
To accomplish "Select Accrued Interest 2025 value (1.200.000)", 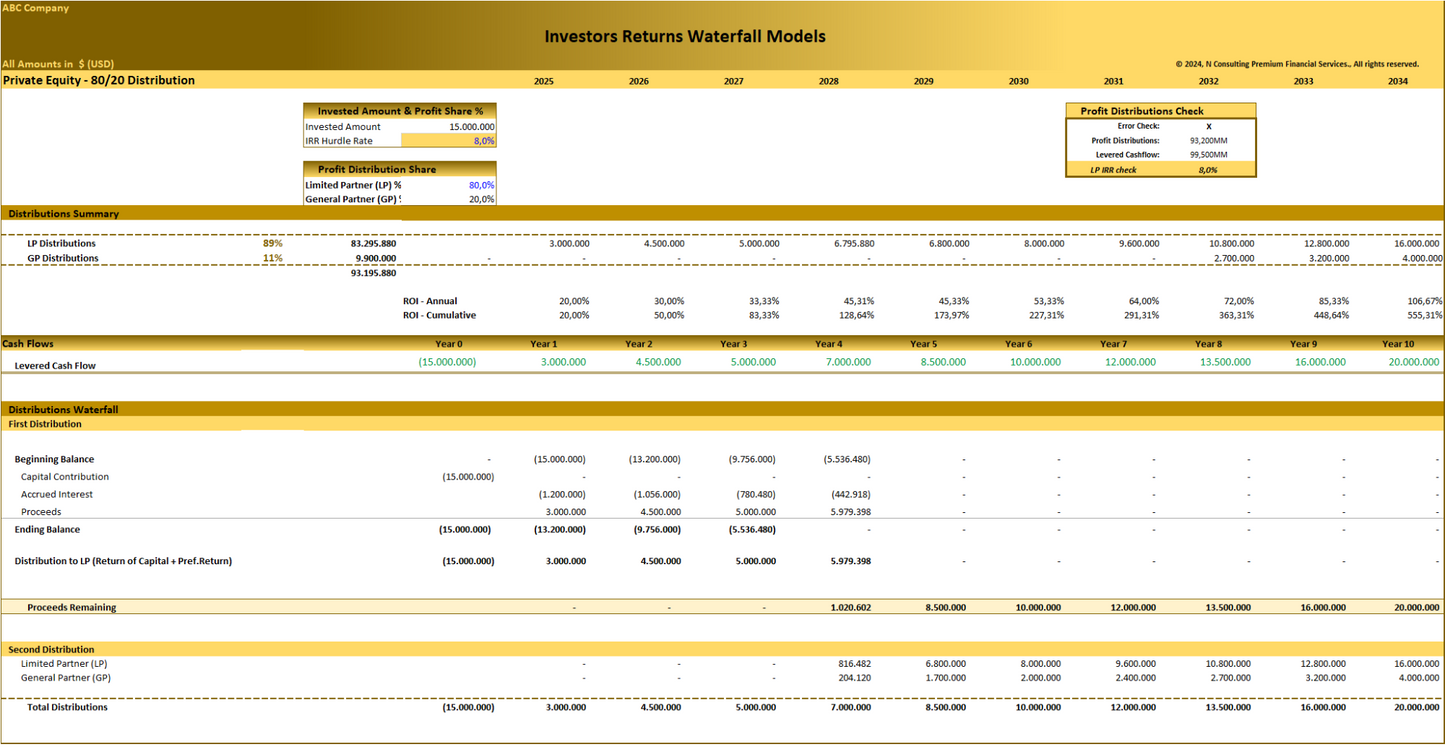I will 562,494.
